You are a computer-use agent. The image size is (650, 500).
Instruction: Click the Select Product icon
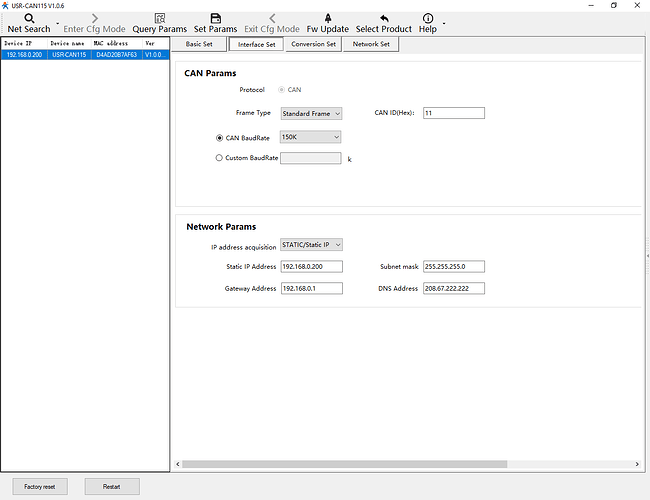(x=383, y=18)
